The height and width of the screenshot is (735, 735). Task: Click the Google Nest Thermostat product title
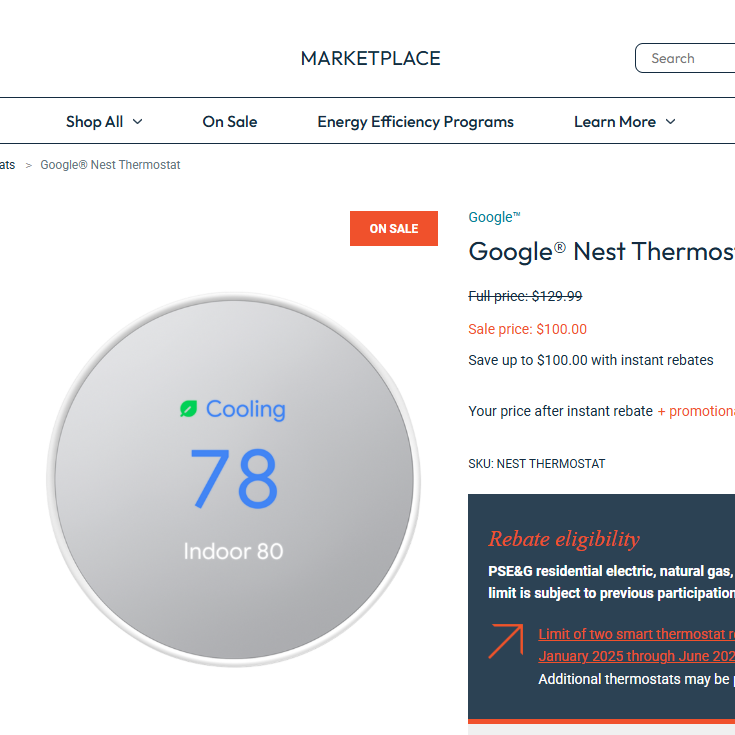pos(601,252)
